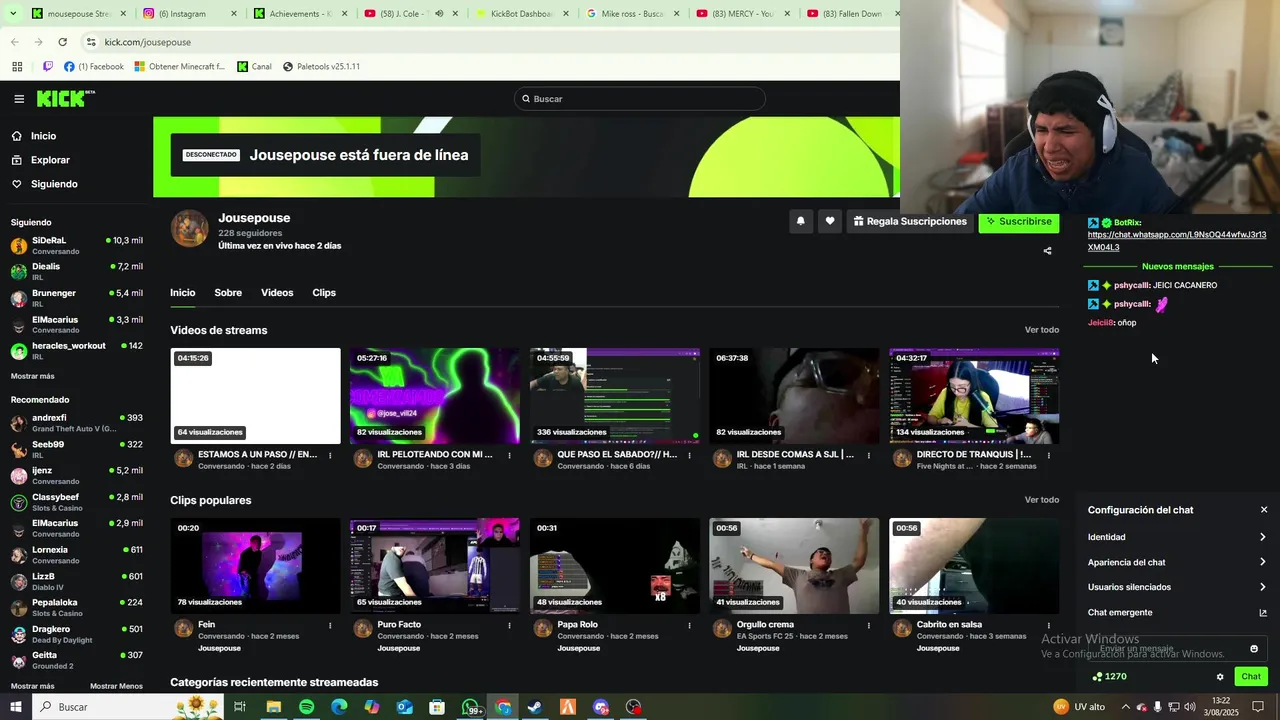Screen dimensions: 1280x720
Task: Click the Suscribirse button
Action: pyautogui.click(x=1018, y=221)
